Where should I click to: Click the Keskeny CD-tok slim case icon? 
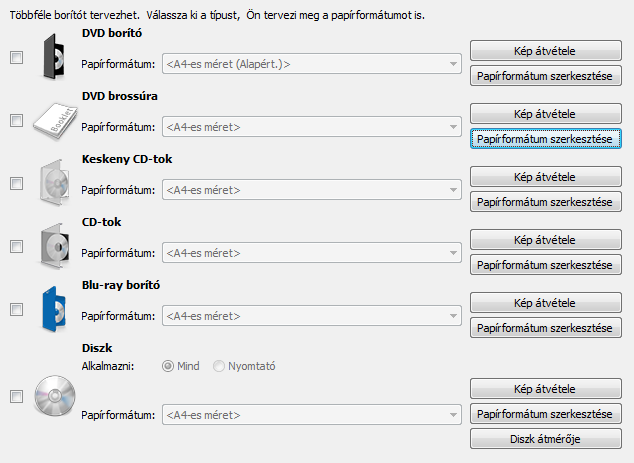tap(55, 182)
